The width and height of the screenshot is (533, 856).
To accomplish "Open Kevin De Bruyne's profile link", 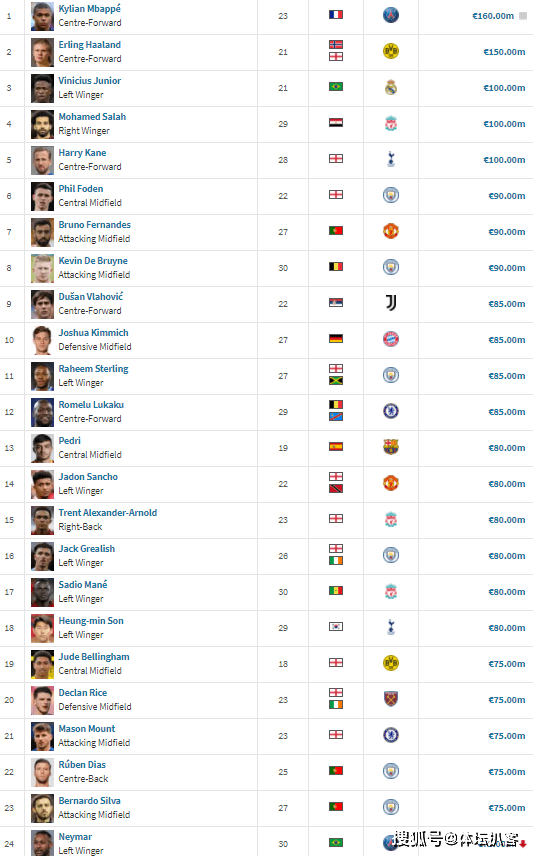I will 93,261.
